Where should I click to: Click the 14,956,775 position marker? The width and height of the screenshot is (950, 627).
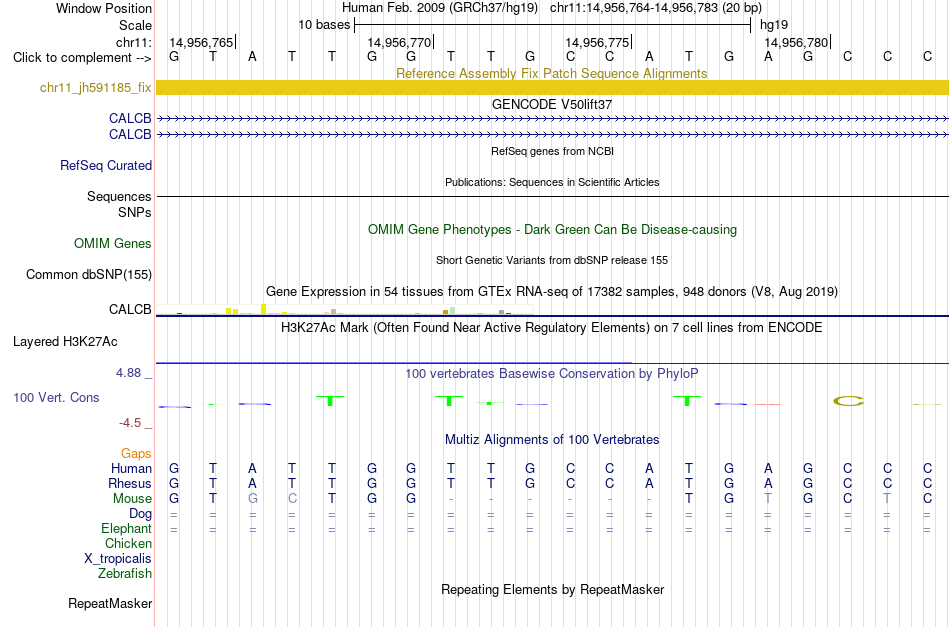tap(597, 42)
